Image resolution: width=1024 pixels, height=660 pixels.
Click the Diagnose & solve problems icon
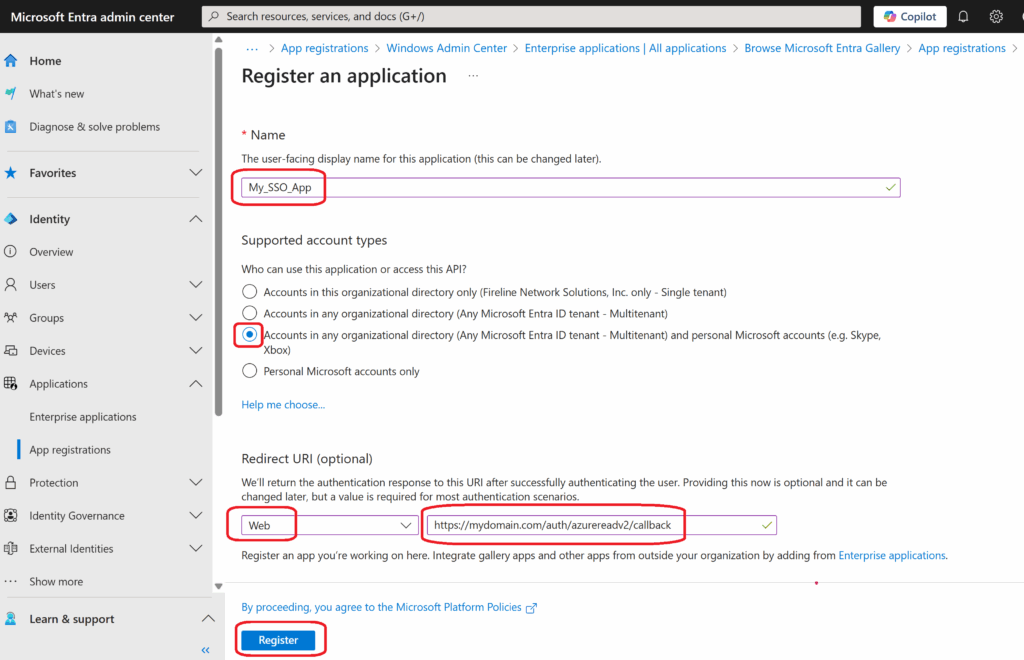[10, 127]
